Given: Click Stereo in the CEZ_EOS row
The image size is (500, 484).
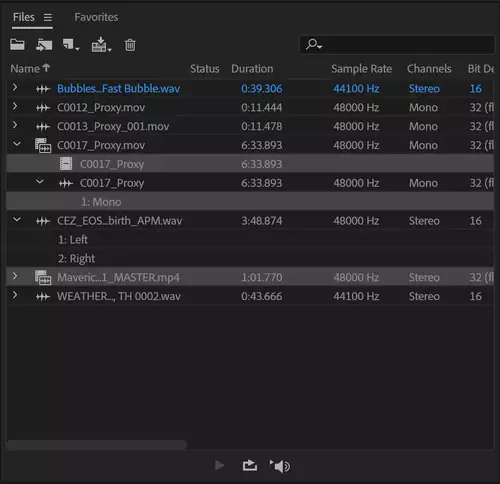Looking at the screenshot, I should [x=424, y=221].
